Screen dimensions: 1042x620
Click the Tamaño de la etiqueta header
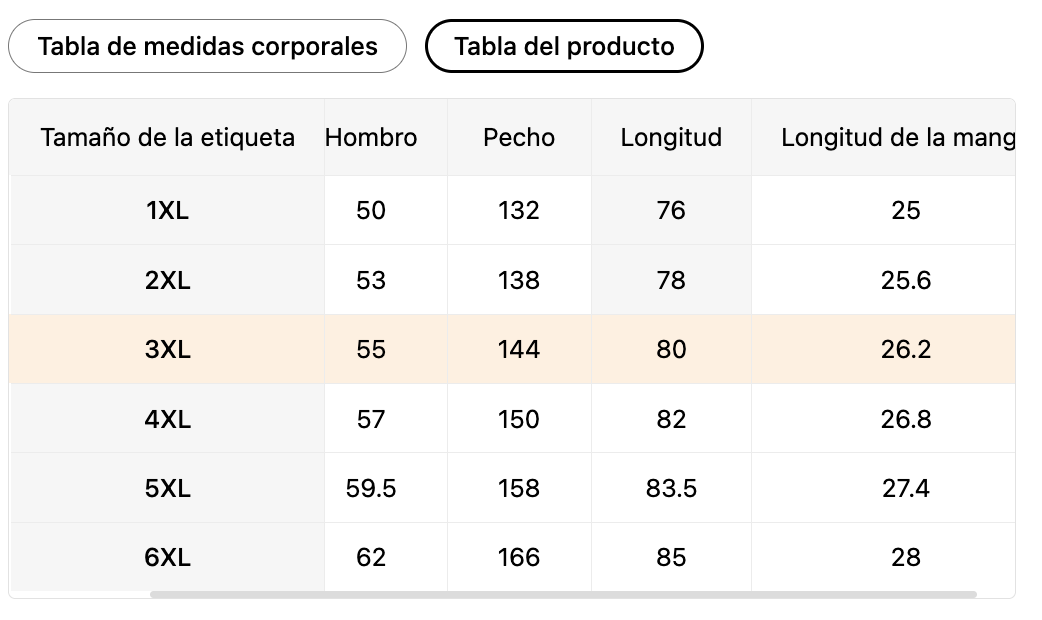(x=167, y=137)
